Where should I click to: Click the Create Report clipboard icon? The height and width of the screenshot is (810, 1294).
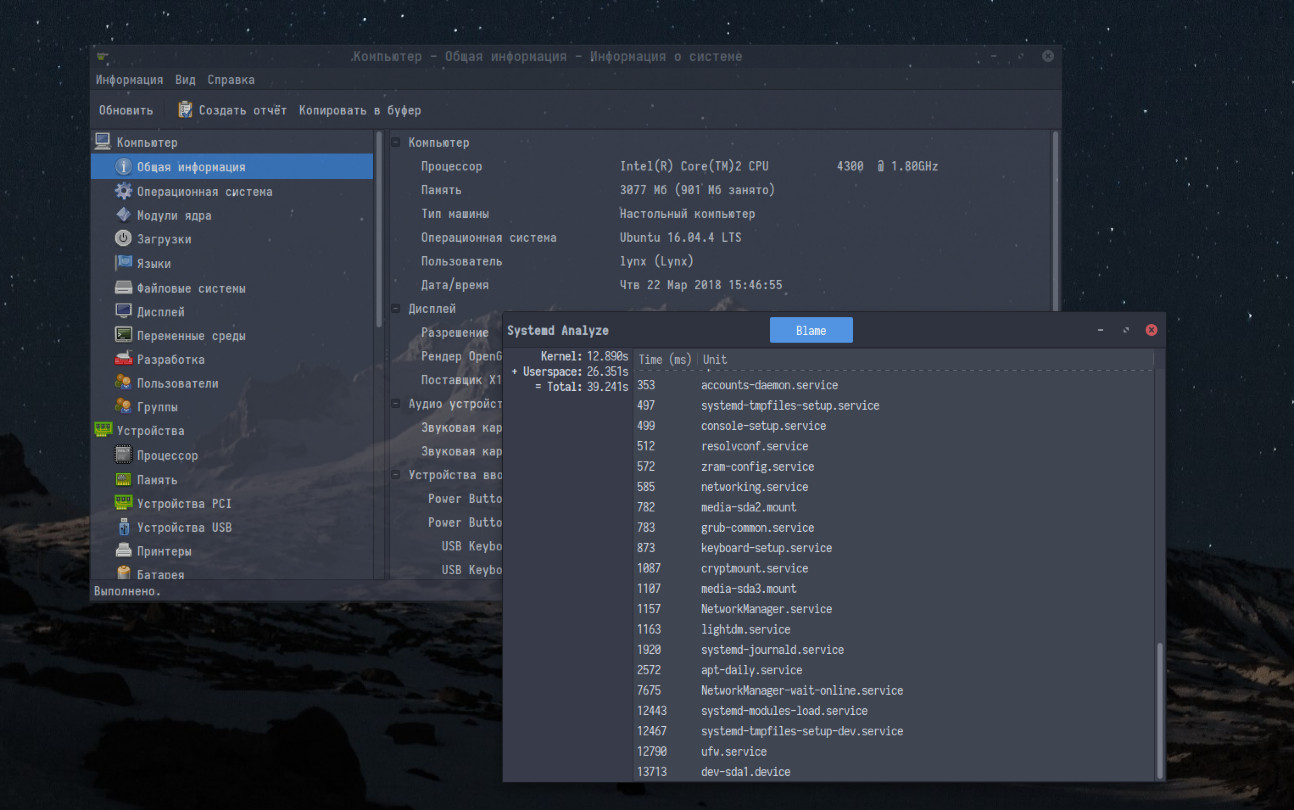185,110
